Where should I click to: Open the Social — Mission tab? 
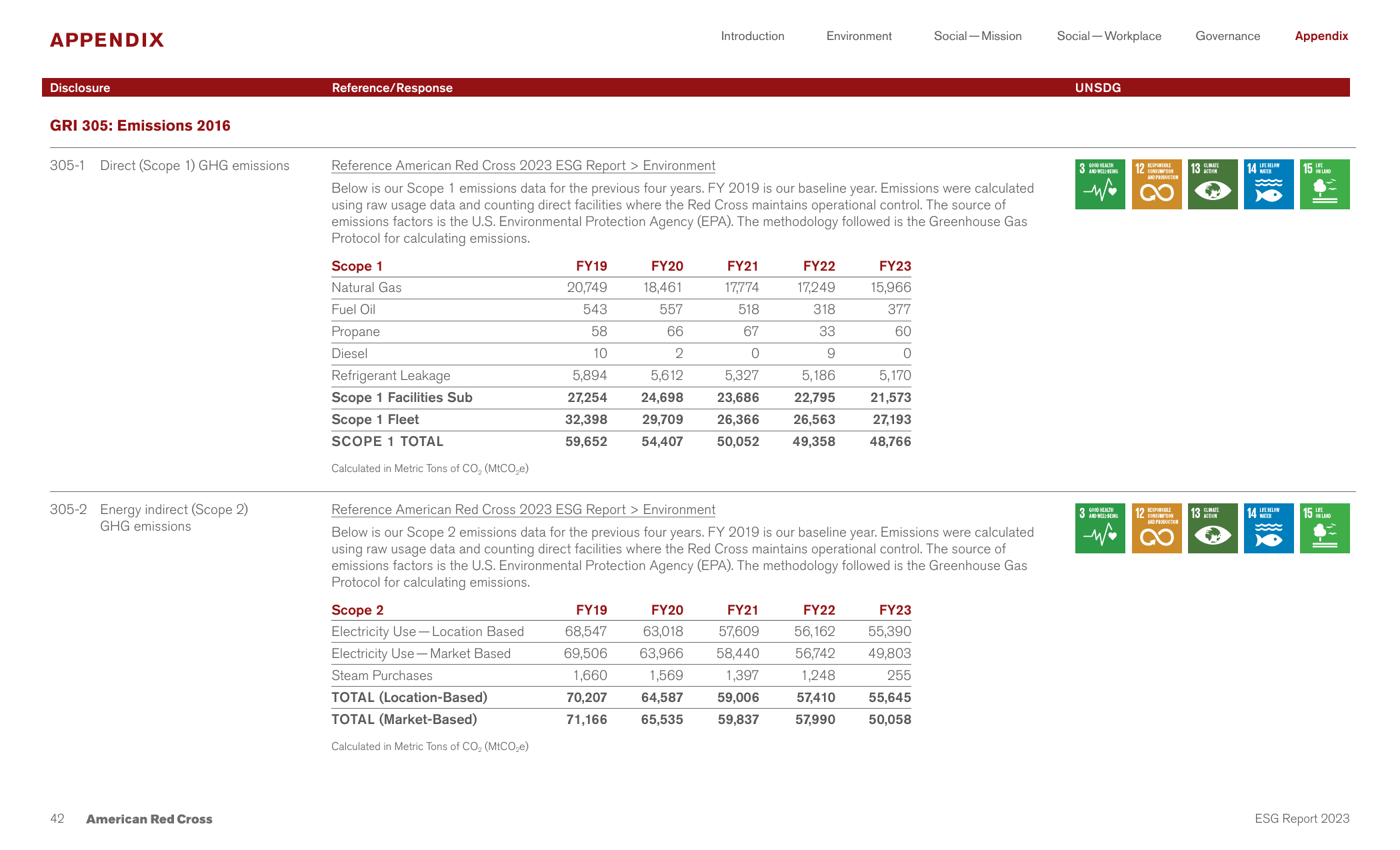(977, 36)
